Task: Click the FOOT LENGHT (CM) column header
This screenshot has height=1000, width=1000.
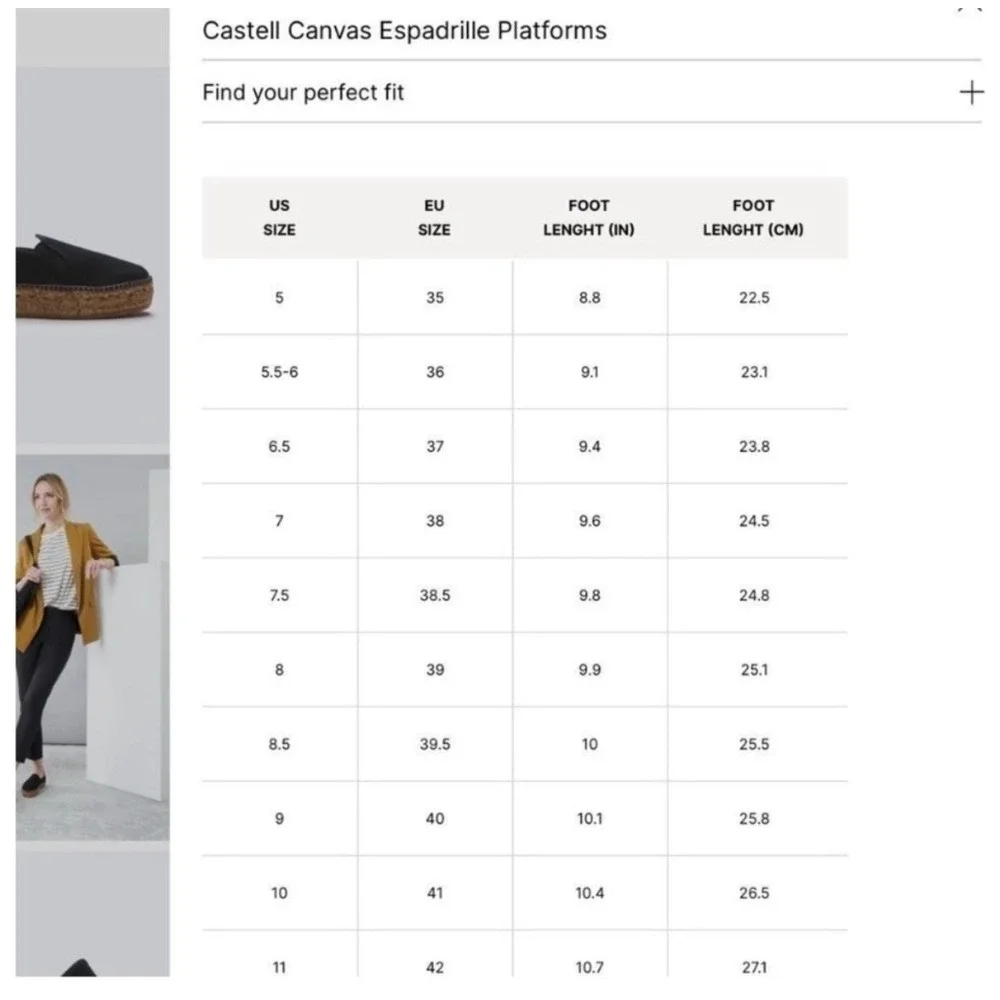Action: coord(753,217)
